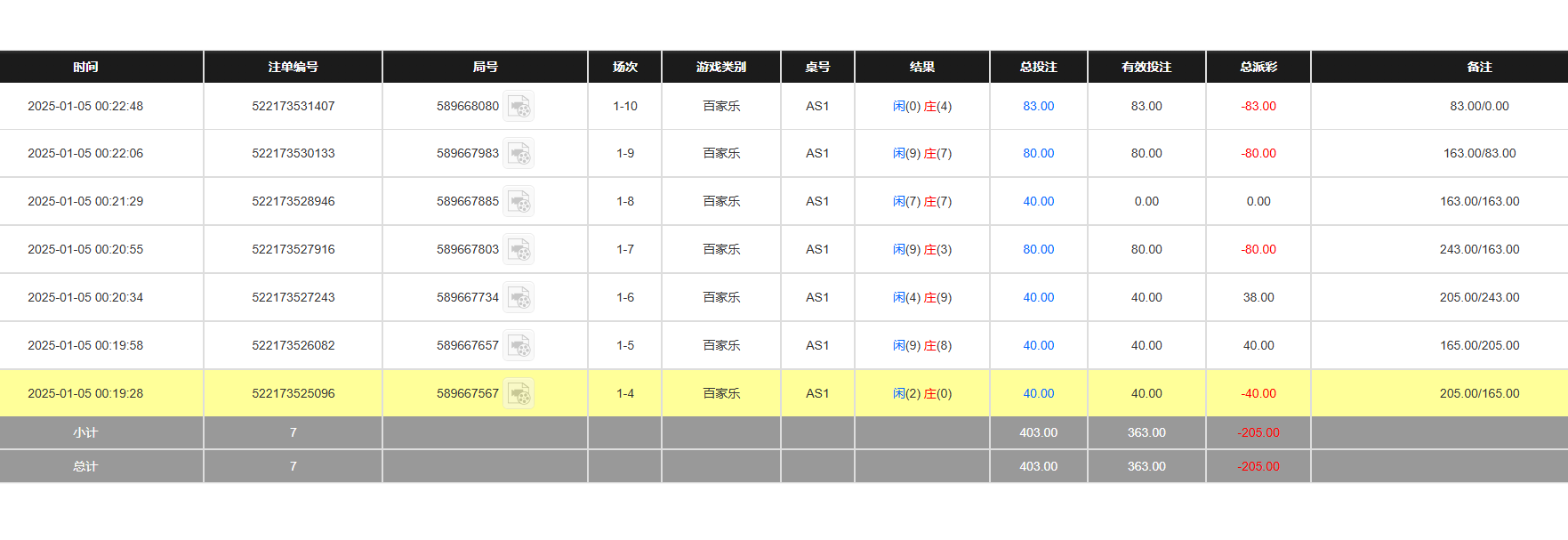Click the 小计 subtotal row label
This screenshot has width=1568, height=540.
click(x=85, y=433)
